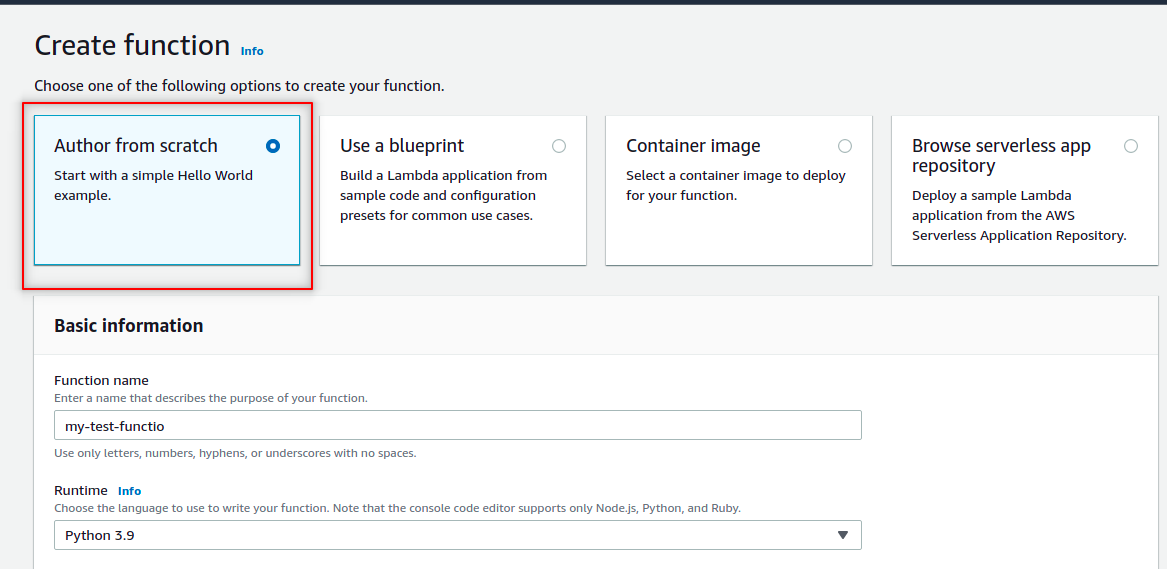This screenshot has width=1167, height=569.
Task: Click the Function name field label
Action: pos(101,380)
